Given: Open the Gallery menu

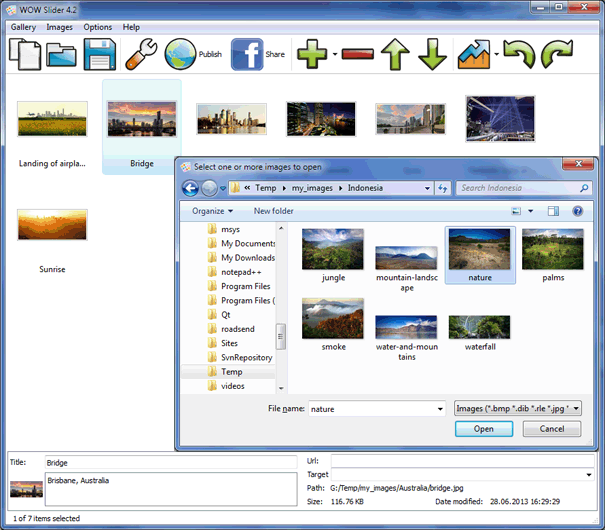Looking at the screenshot, I should pyautogui.click(x=23, y=27).
